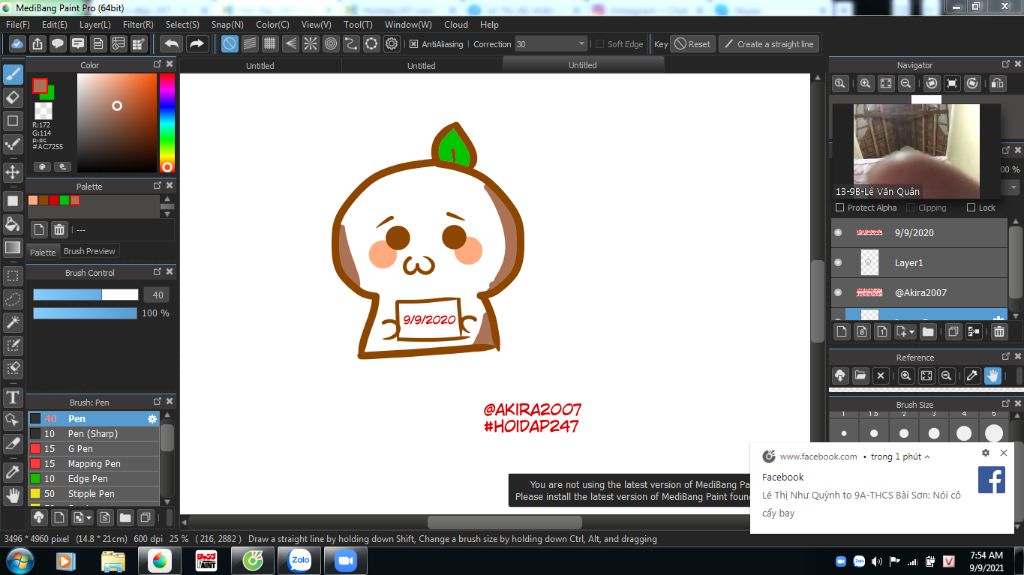Open the Snap menu

[227, 24]
